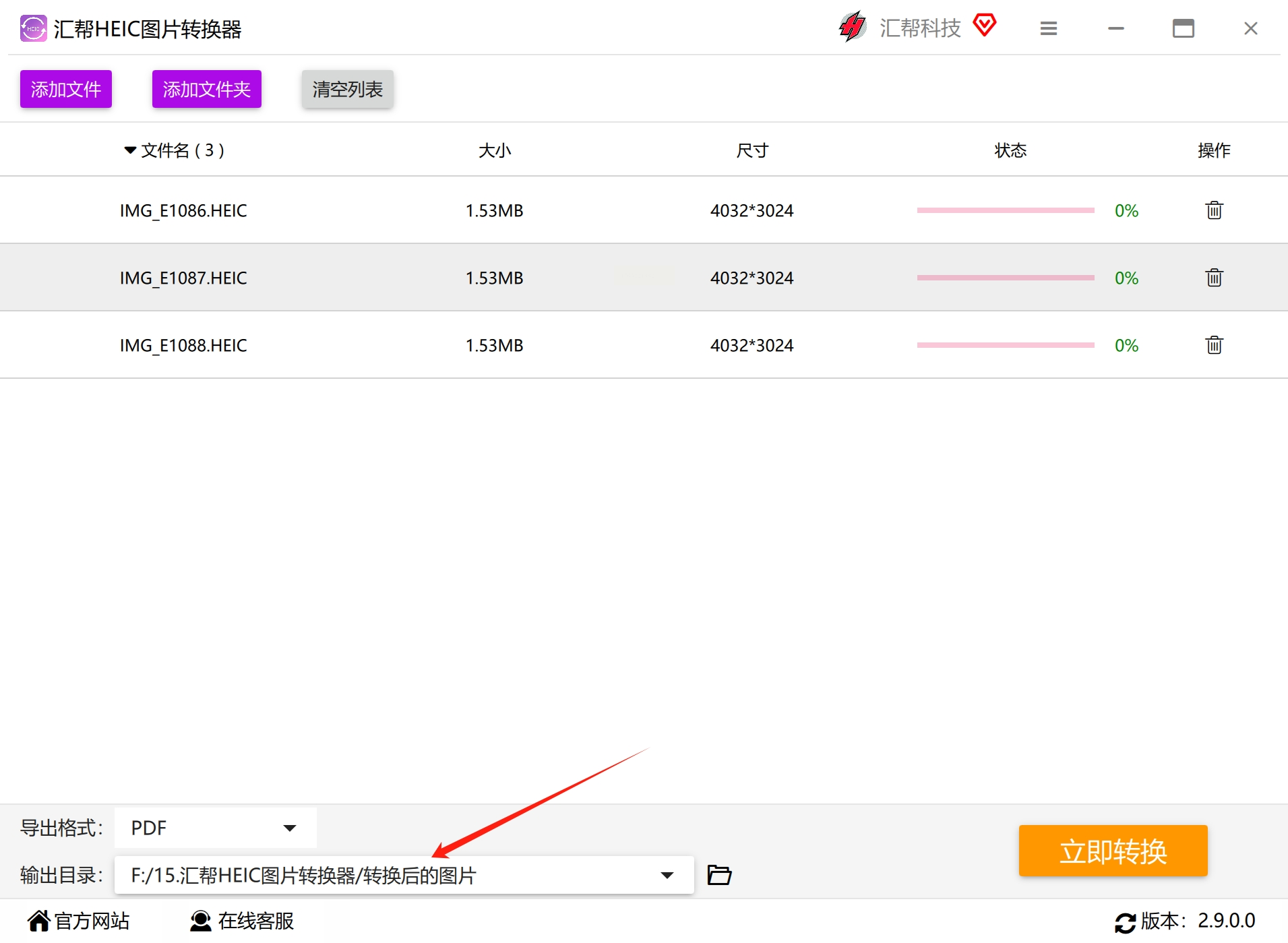
Task: Start conversion with 立即转换 button
Action: [x=1113, y=851]
